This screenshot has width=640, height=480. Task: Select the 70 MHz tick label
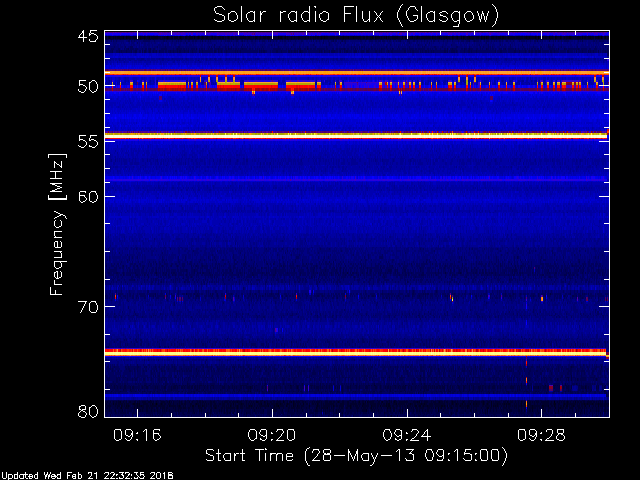[88, 307]
